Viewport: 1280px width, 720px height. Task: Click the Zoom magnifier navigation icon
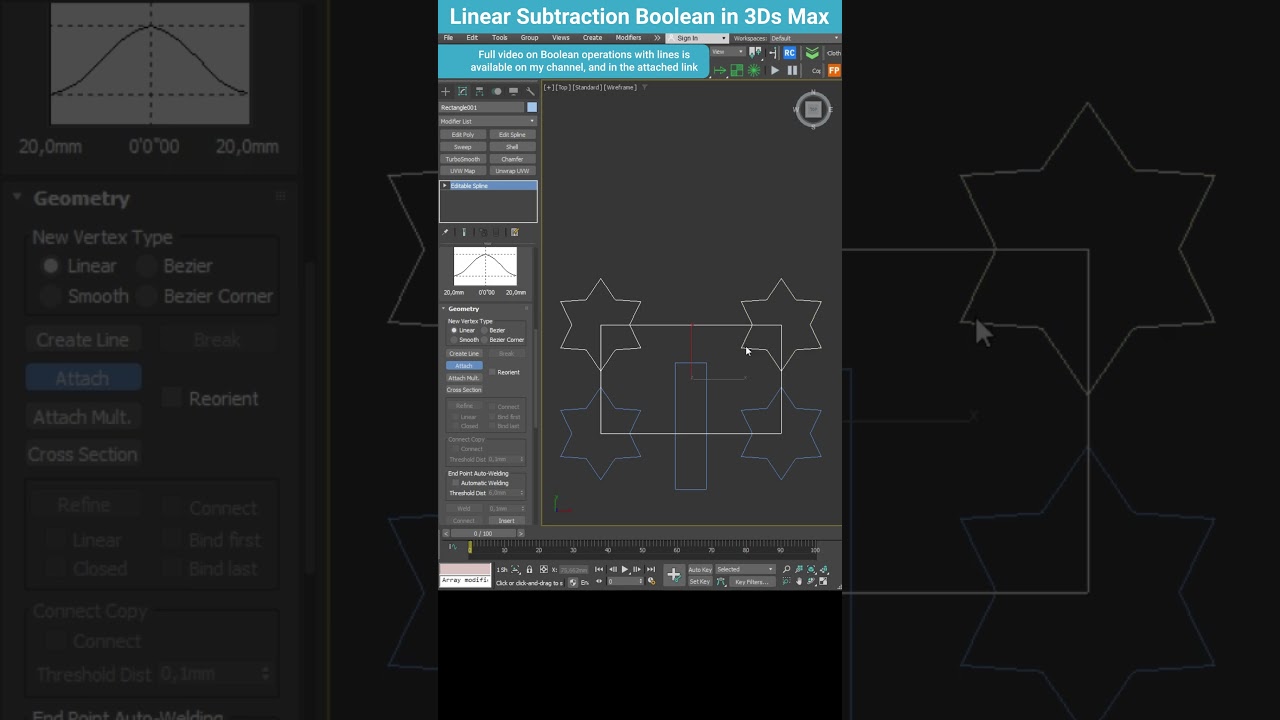point(786,569)
